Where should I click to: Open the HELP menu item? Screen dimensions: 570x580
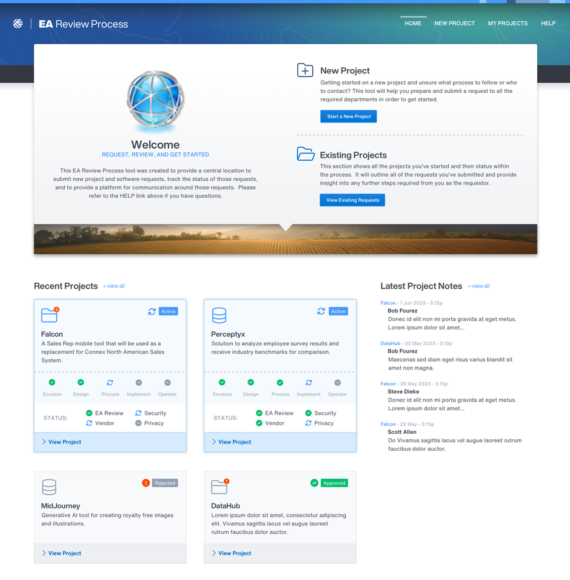548,23
